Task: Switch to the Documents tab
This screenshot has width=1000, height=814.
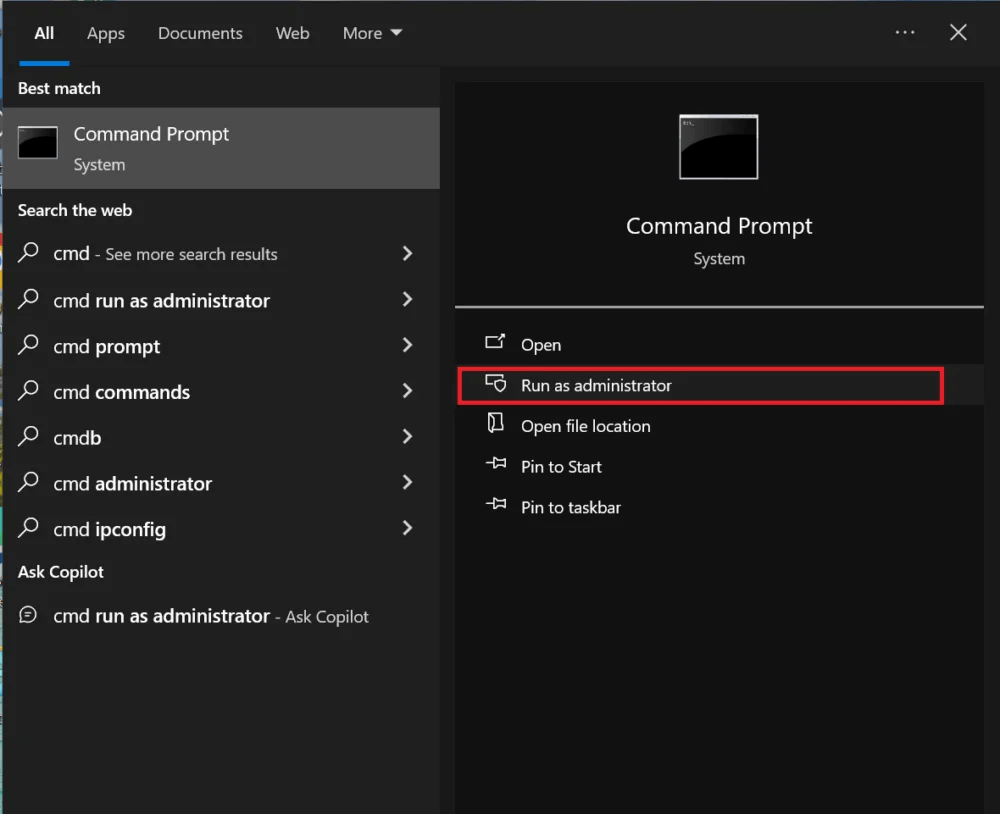Action: point(200,33)
